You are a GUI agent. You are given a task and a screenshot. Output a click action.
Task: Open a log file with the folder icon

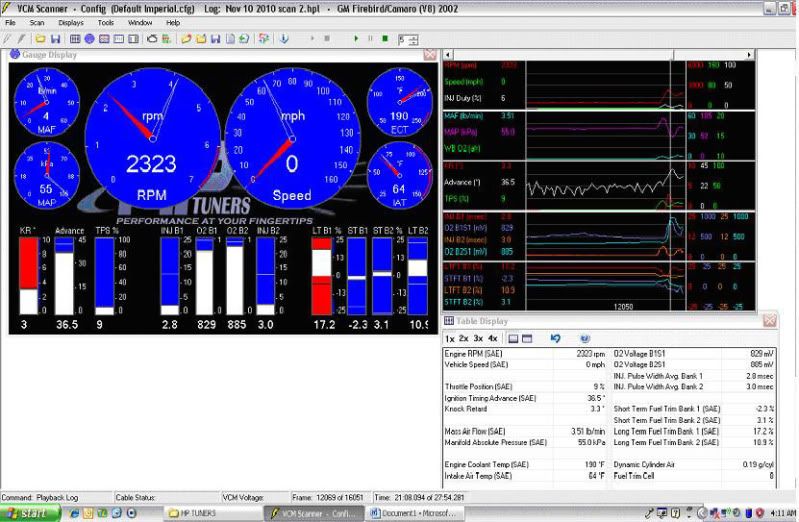[41, 38]
